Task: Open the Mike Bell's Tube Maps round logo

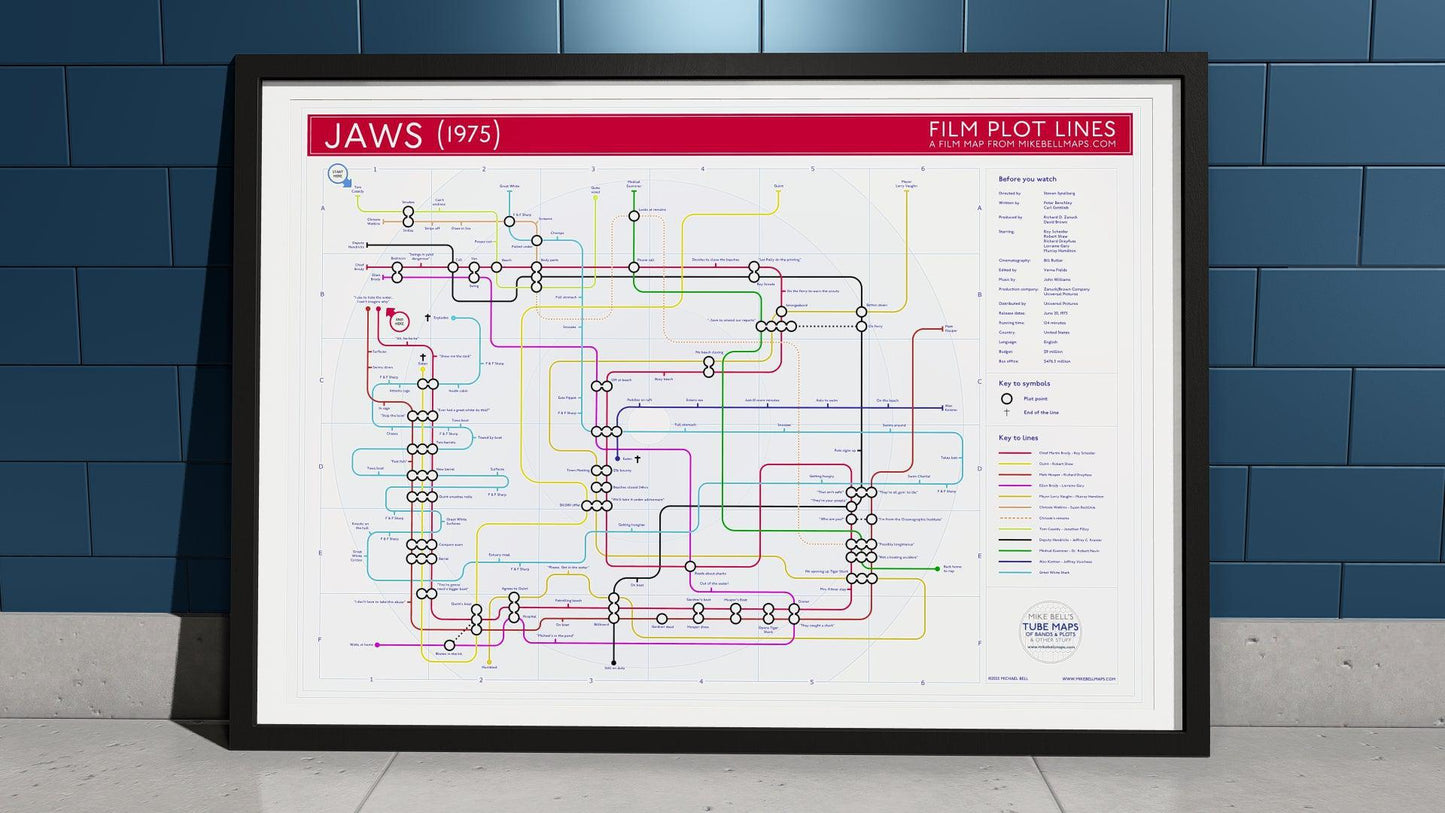Action: pyautogui.click(x=1050, y=631)
